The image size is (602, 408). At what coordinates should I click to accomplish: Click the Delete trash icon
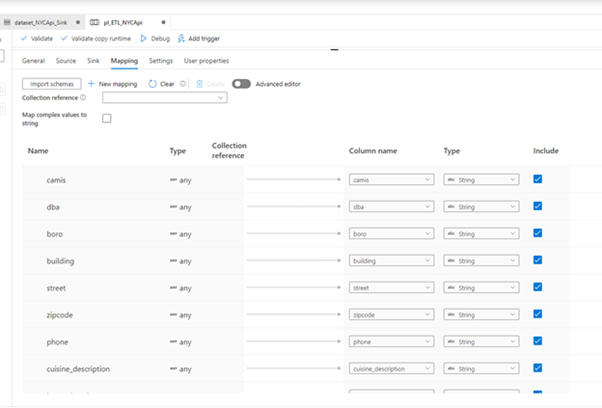click(200, 84)
